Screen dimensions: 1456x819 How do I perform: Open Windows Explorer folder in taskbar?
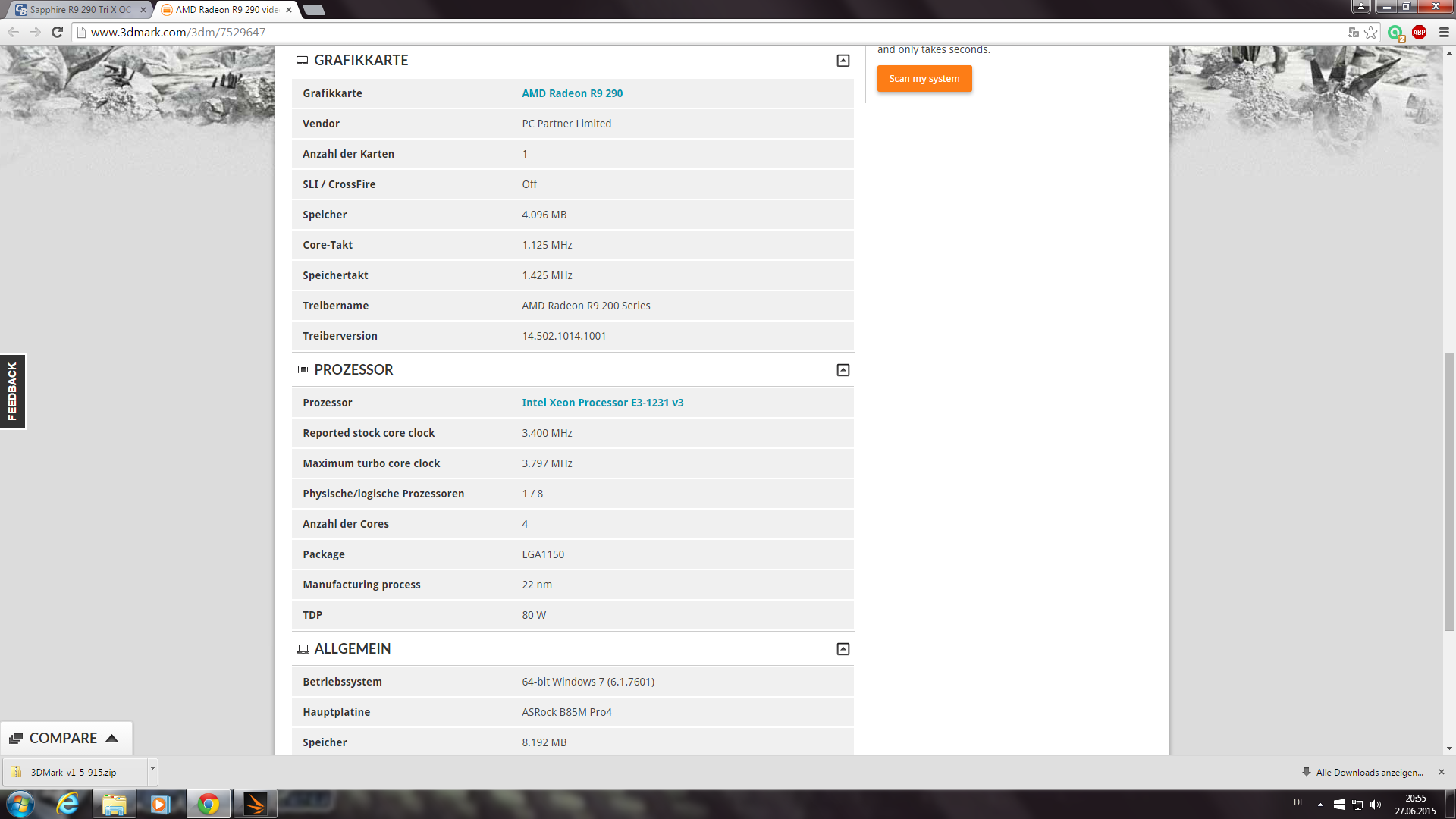pos(115,804)
